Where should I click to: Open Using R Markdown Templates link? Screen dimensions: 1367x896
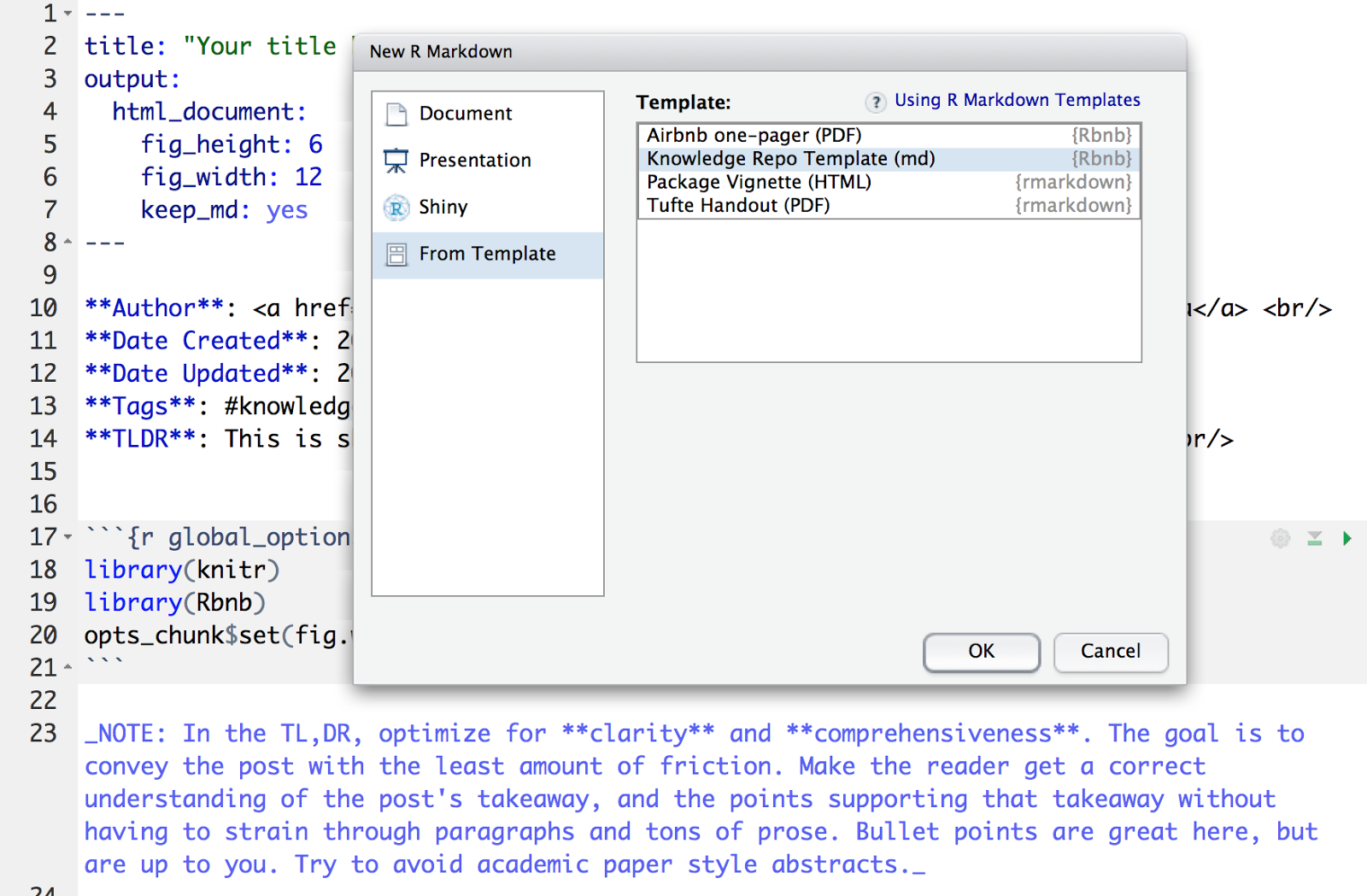pyautogui.click(x=1017, y=100)
